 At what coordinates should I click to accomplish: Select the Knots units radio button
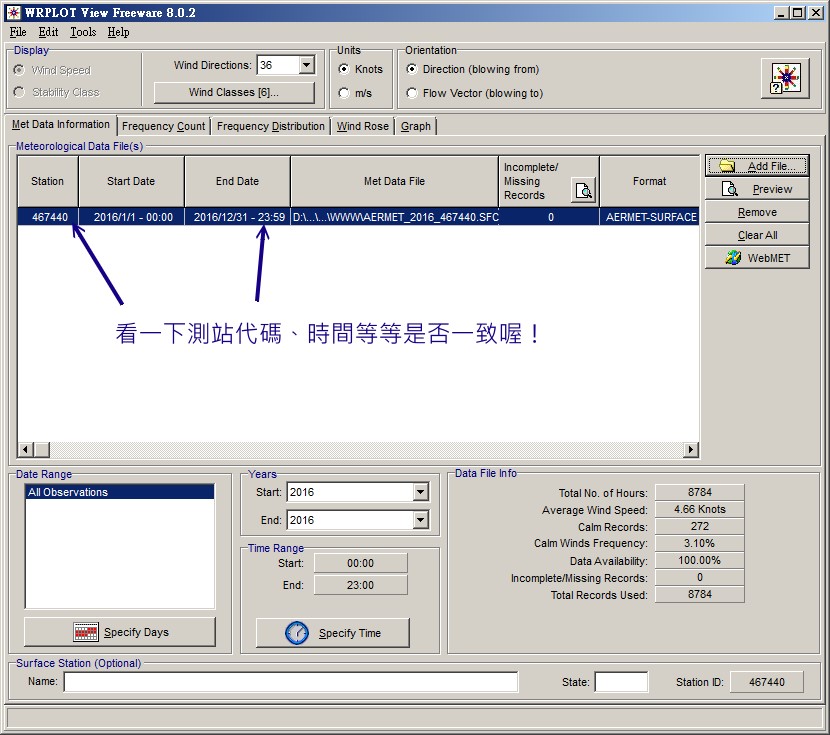click(344, 70)
